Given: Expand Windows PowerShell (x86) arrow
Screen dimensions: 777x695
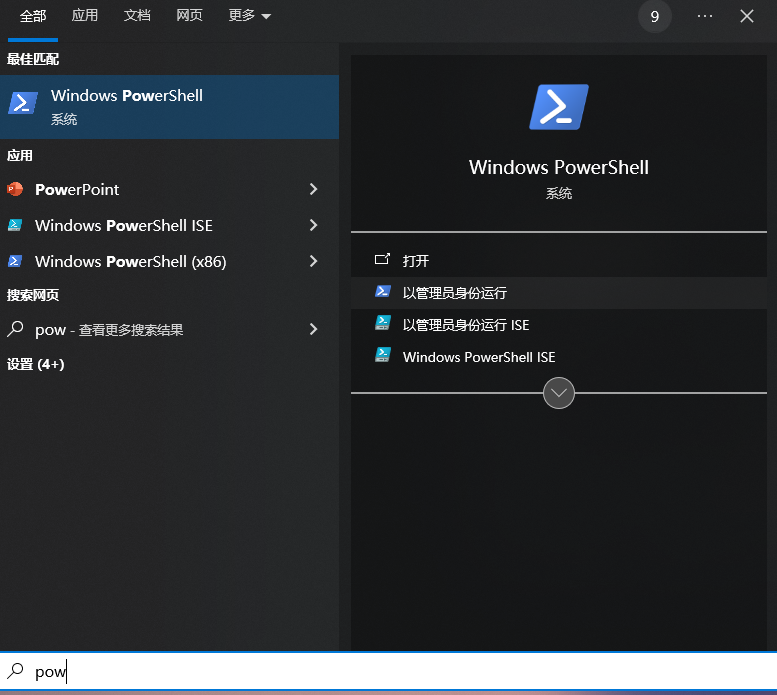Looking at the screenshot, I should [x=313, y=261].
